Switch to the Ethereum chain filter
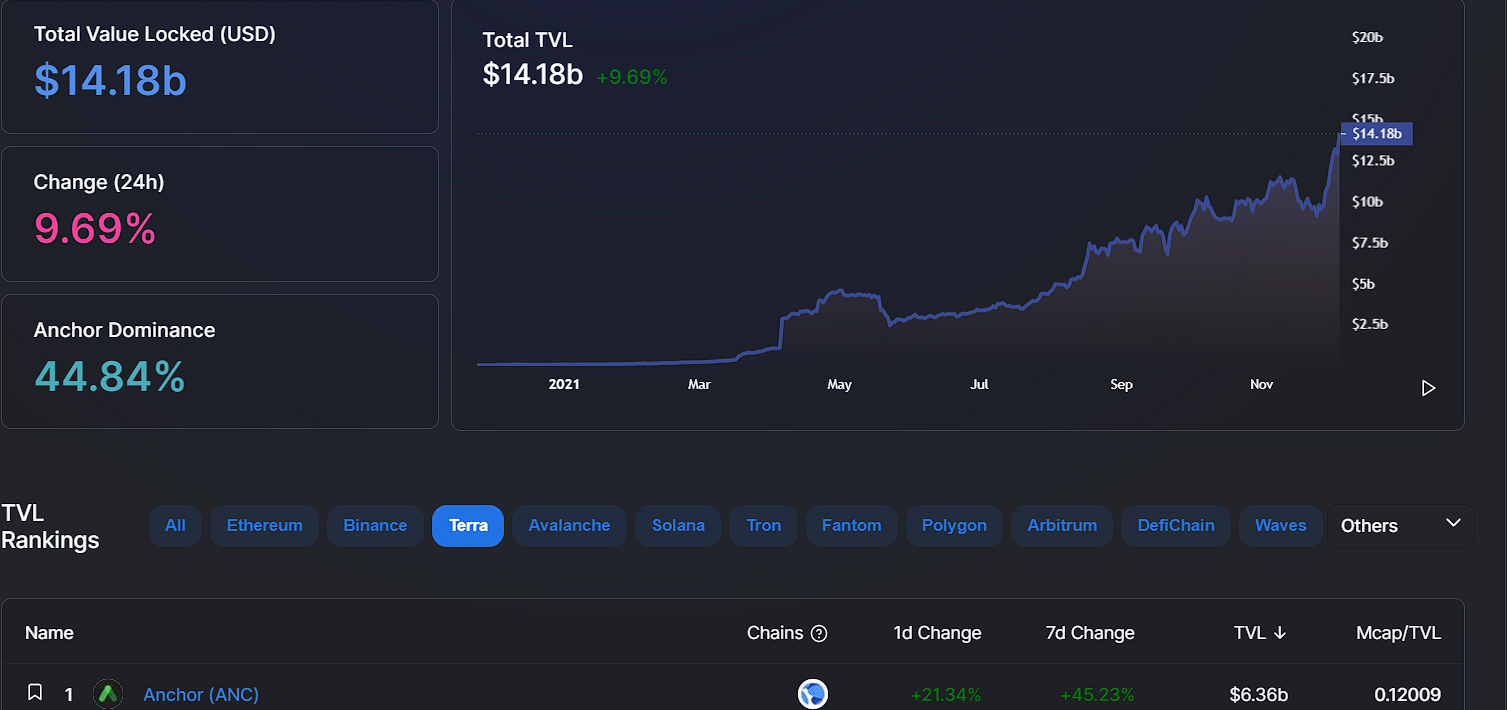This screenshot has height=710, width=1507. (x=264, y=526)
